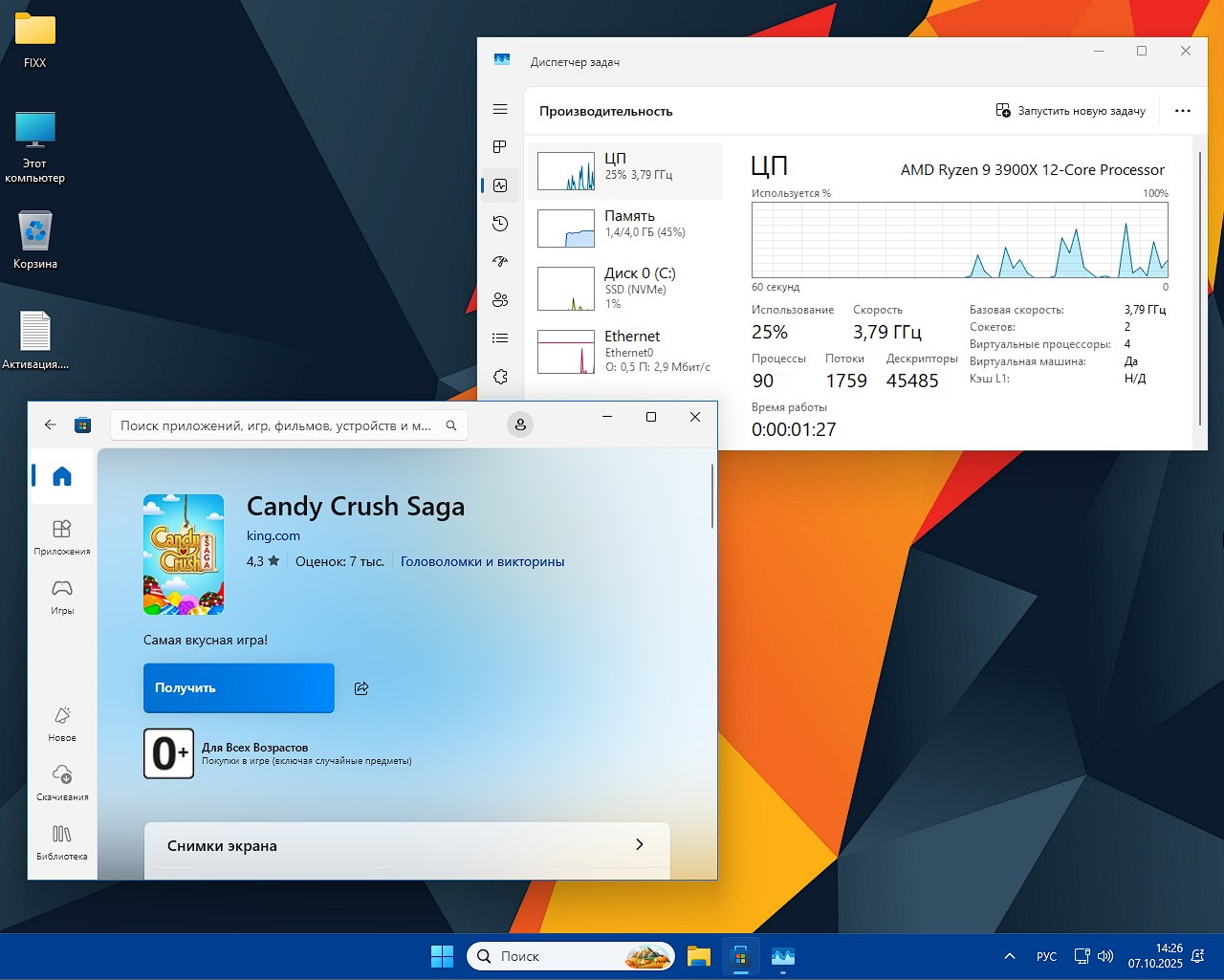This screenshot has height=980, width=1224.
Task: Click the Microsoft Store search field
Action: point(277,425)
